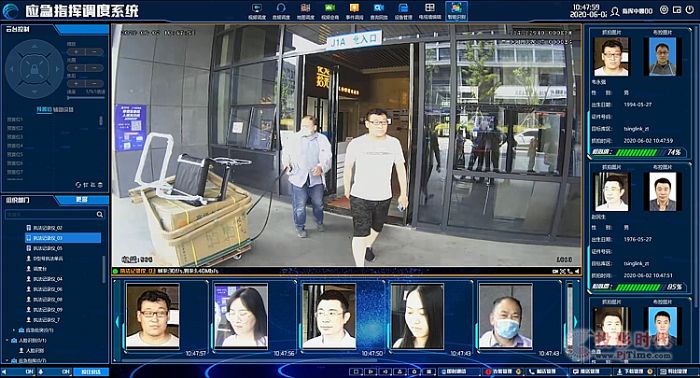Expand the 人脸识别 tree group
This screenshot has width=700, height=378.
tap(8, 341)
